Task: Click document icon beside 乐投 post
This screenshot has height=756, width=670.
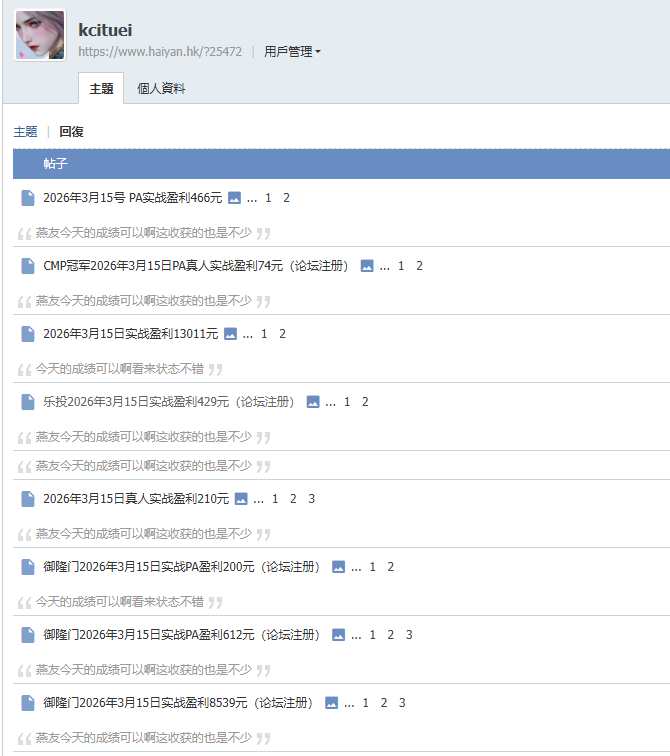Action: point(28,402)
